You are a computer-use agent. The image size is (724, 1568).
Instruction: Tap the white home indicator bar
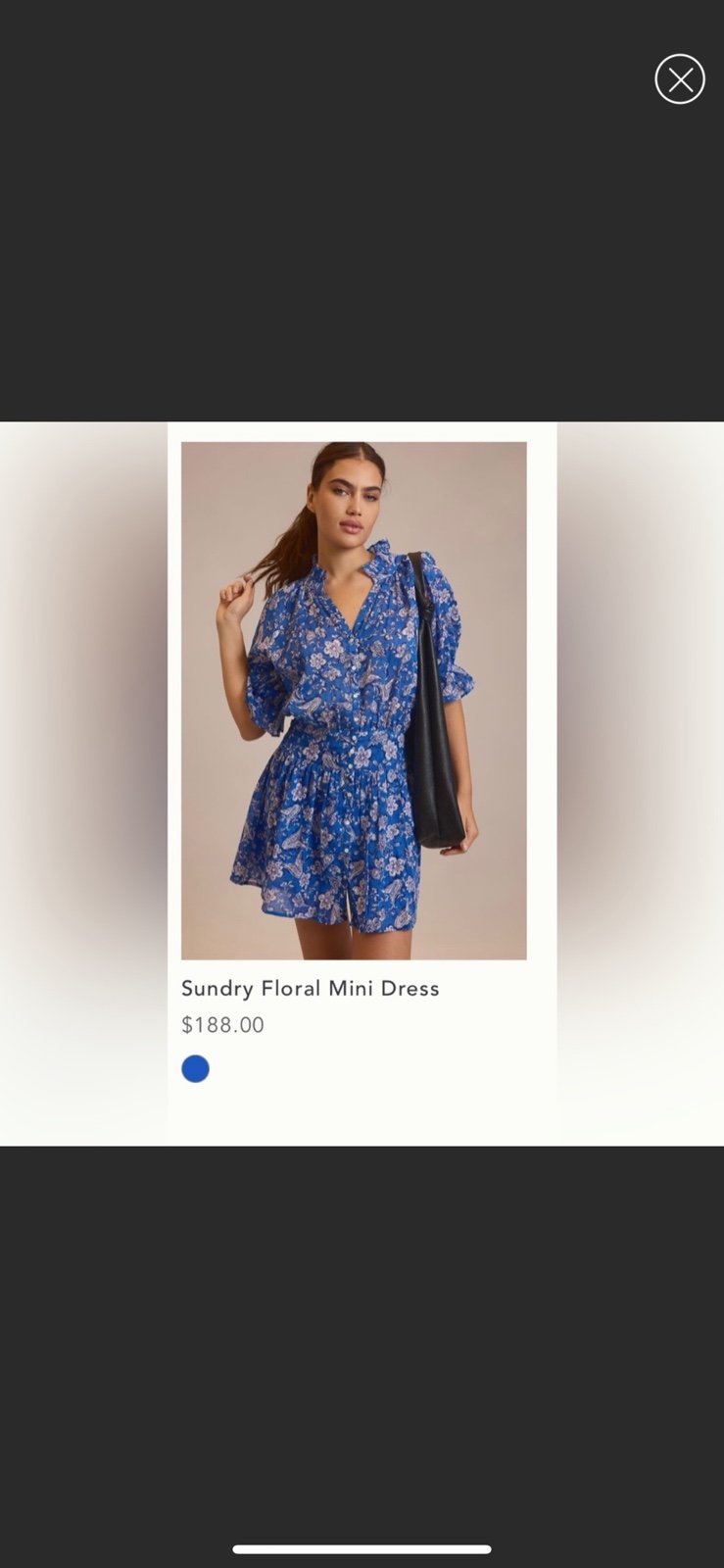tap(362, 1549)
